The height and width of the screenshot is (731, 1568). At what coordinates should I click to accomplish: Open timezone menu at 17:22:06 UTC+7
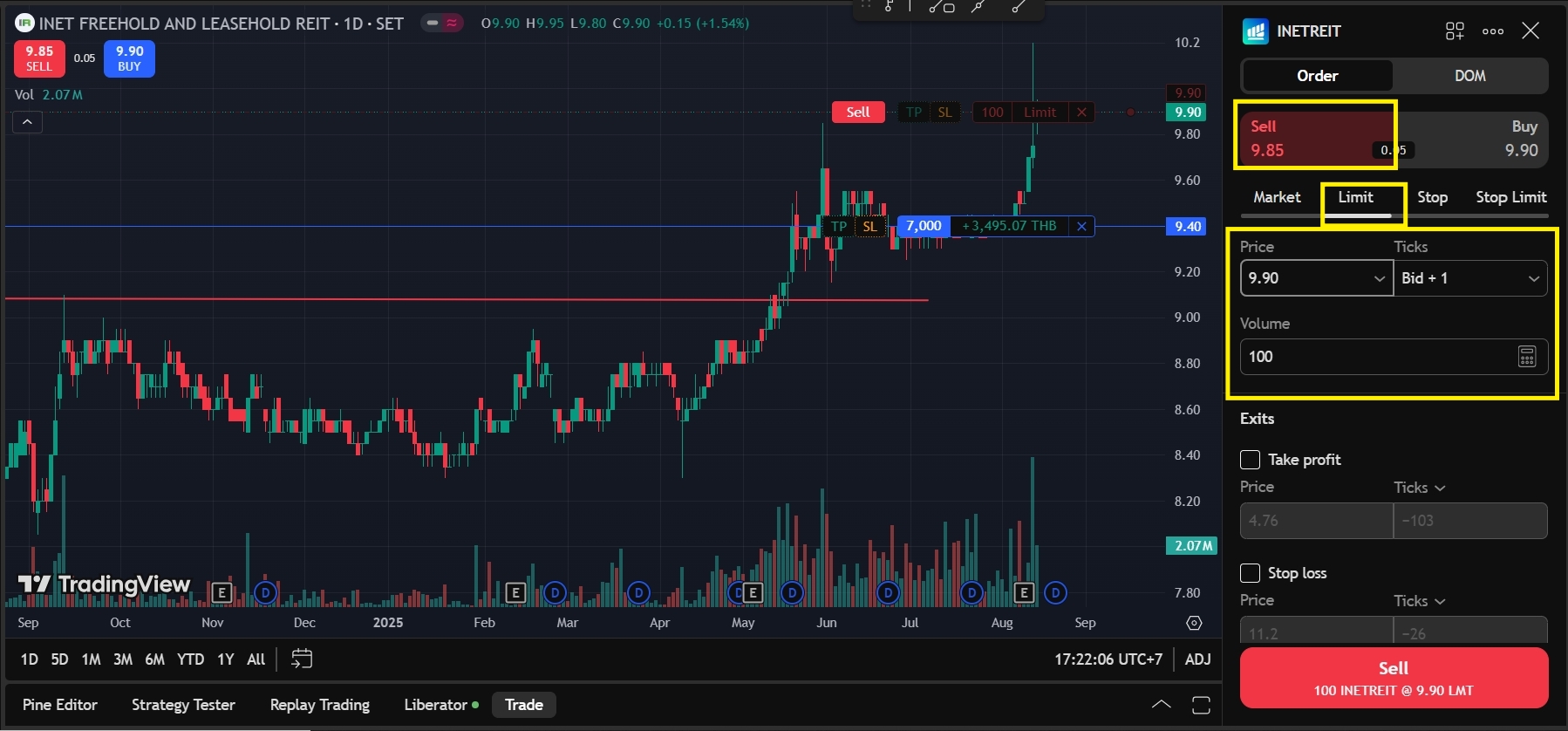click(1108, 659)
